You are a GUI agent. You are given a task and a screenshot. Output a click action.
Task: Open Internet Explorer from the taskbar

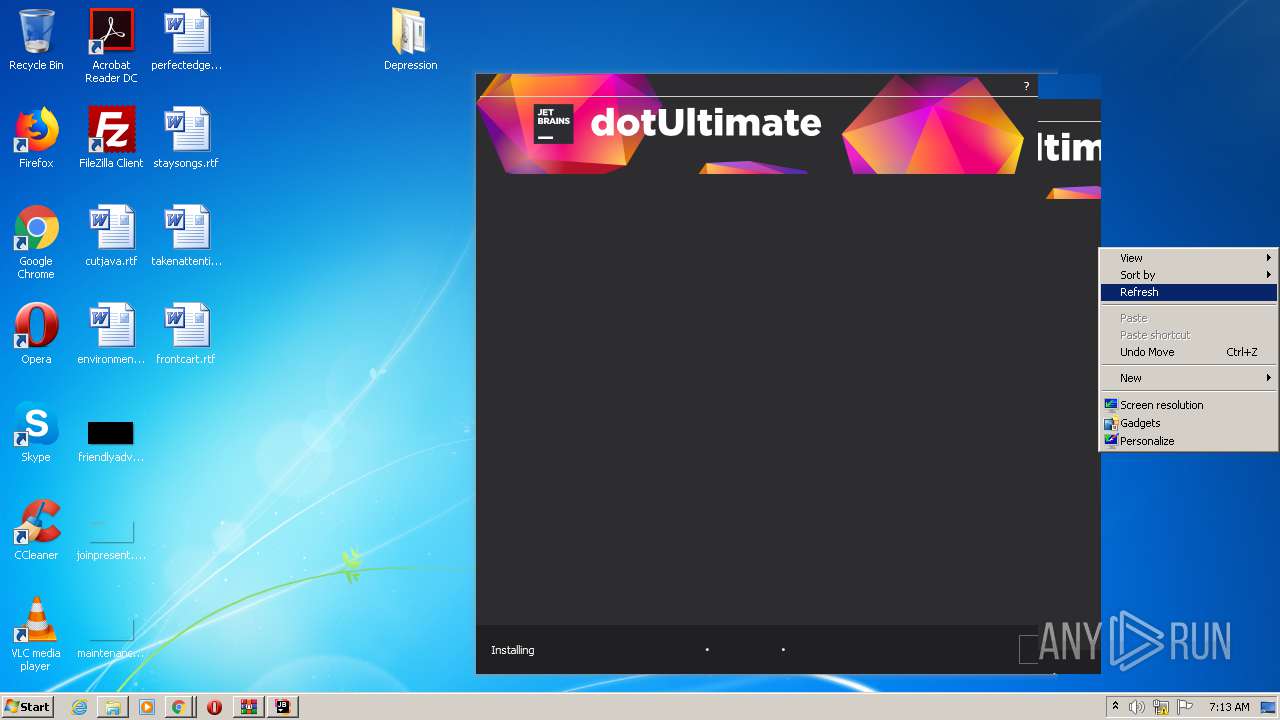79,707
